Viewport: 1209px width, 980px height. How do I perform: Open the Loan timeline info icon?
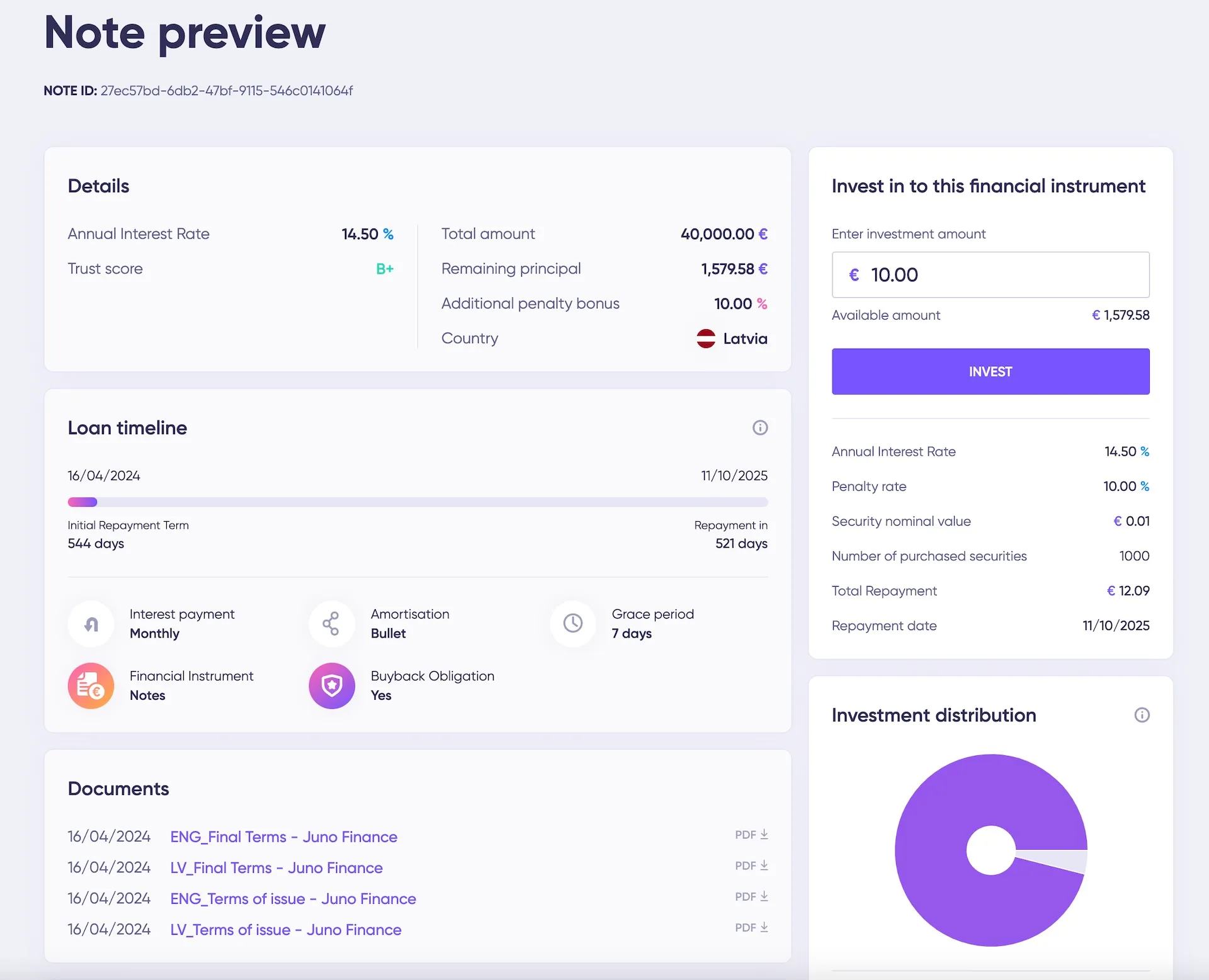click(x=760, y=428)
